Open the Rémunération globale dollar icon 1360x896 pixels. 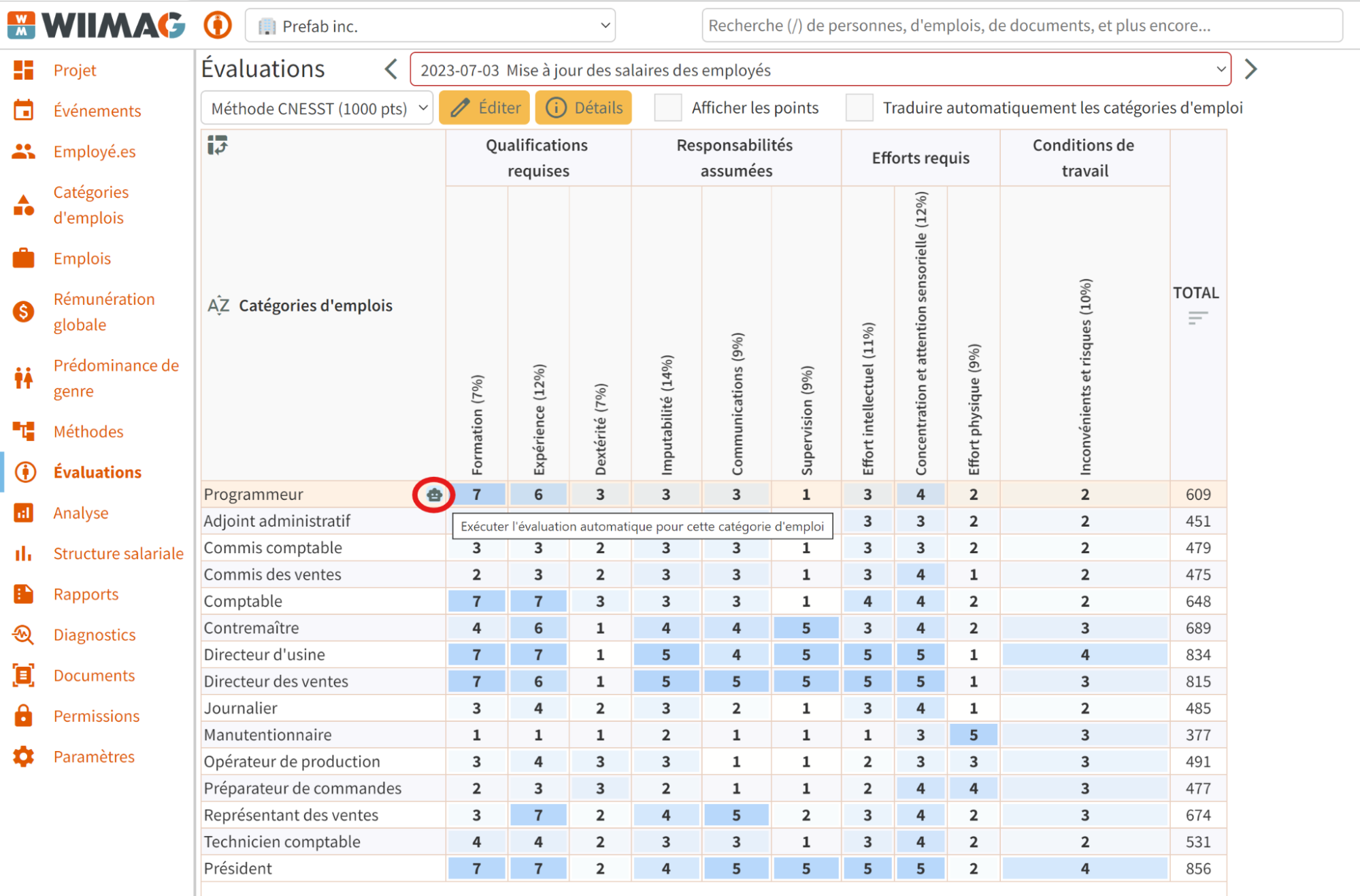[24, 312]
